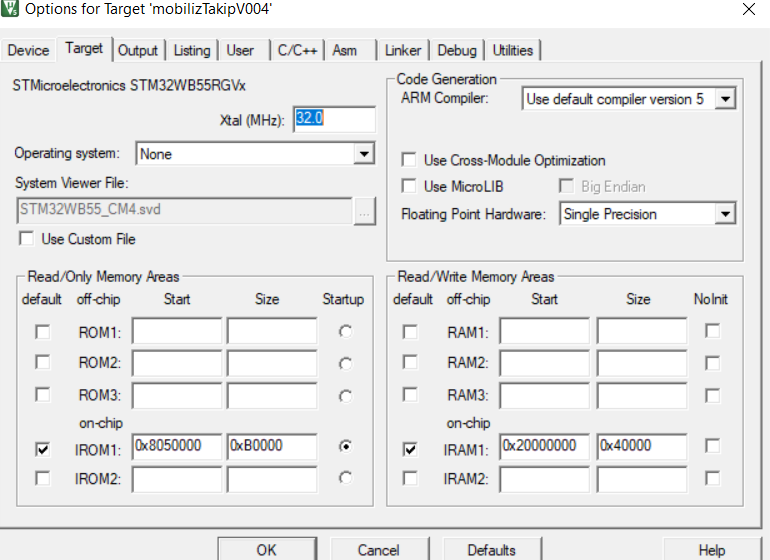Open the Output tab
Image resolution: width=770 pixels, height=560 pixels.
tap(138, 50)
